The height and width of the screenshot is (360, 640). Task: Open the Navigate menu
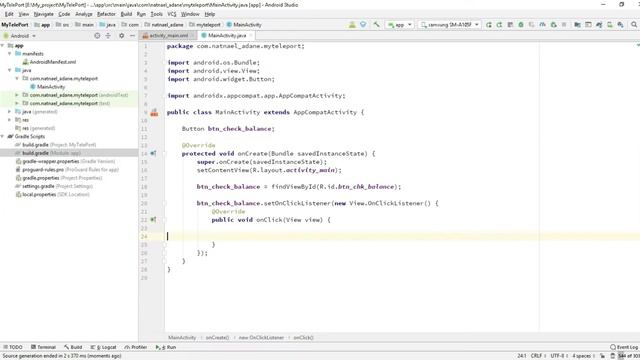click(44, 14)
